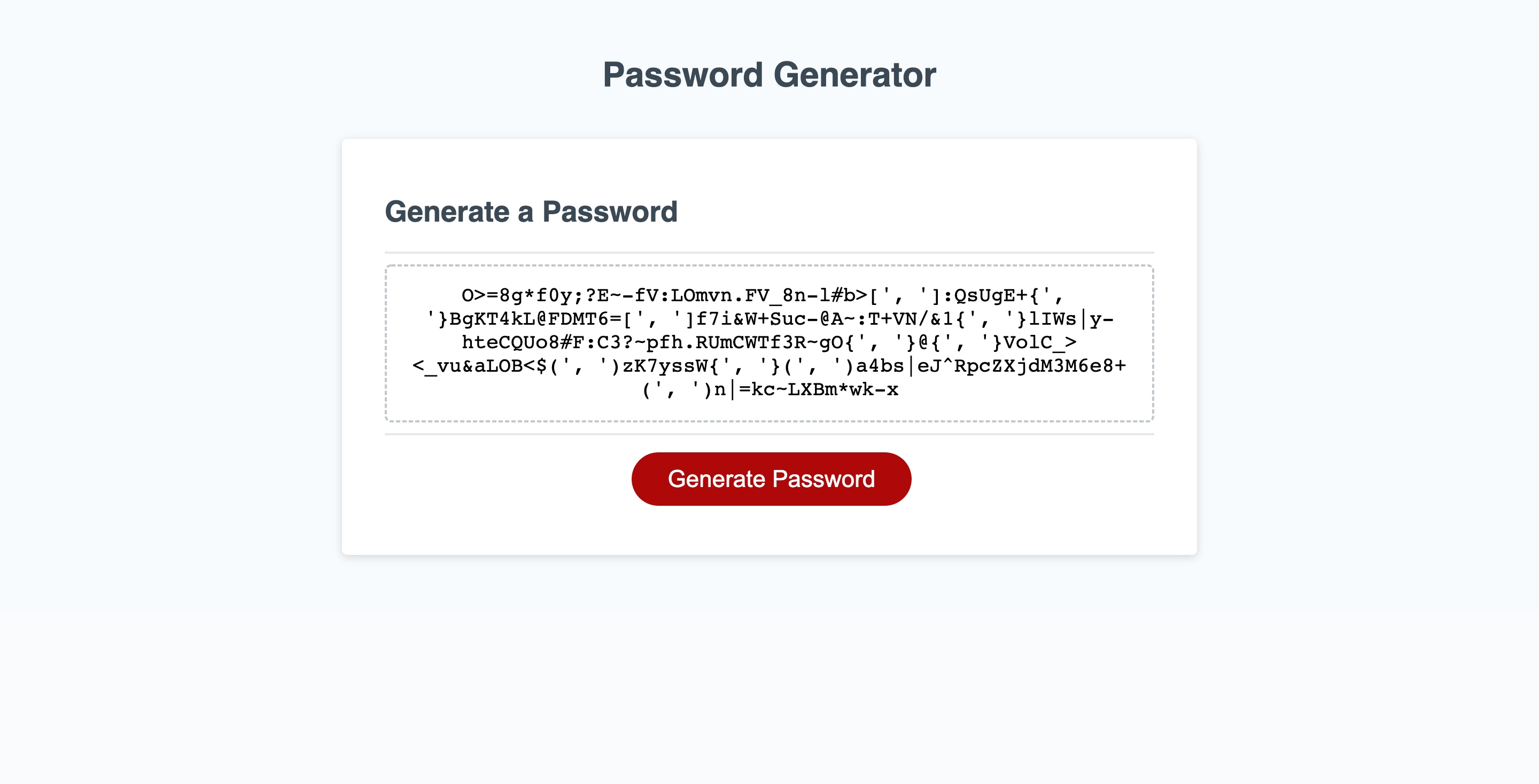Viewport: 1539px width, 784px height.
Task: Click the center of the Generate Password label
Action: click(771, 479)
